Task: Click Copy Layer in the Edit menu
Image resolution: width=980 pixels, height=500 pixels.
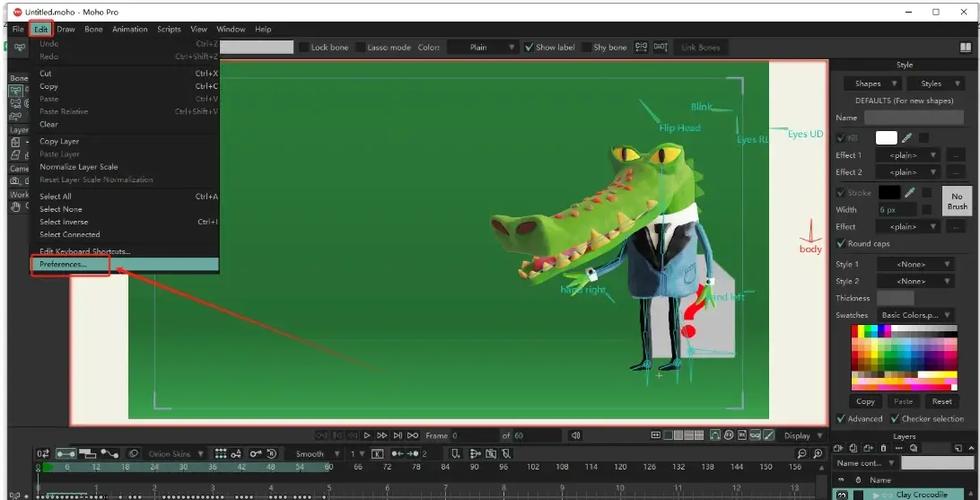Action: point(125,141)
